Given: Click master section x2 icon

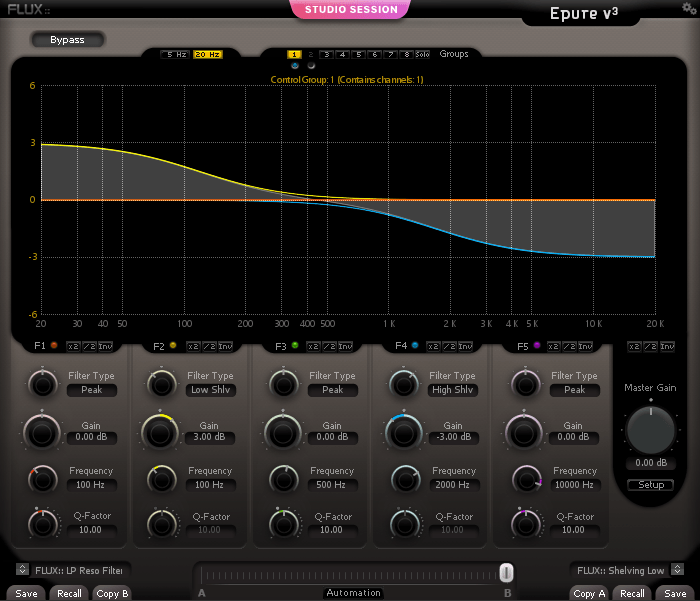Looking at the screenshot, I should click(634, 346).
